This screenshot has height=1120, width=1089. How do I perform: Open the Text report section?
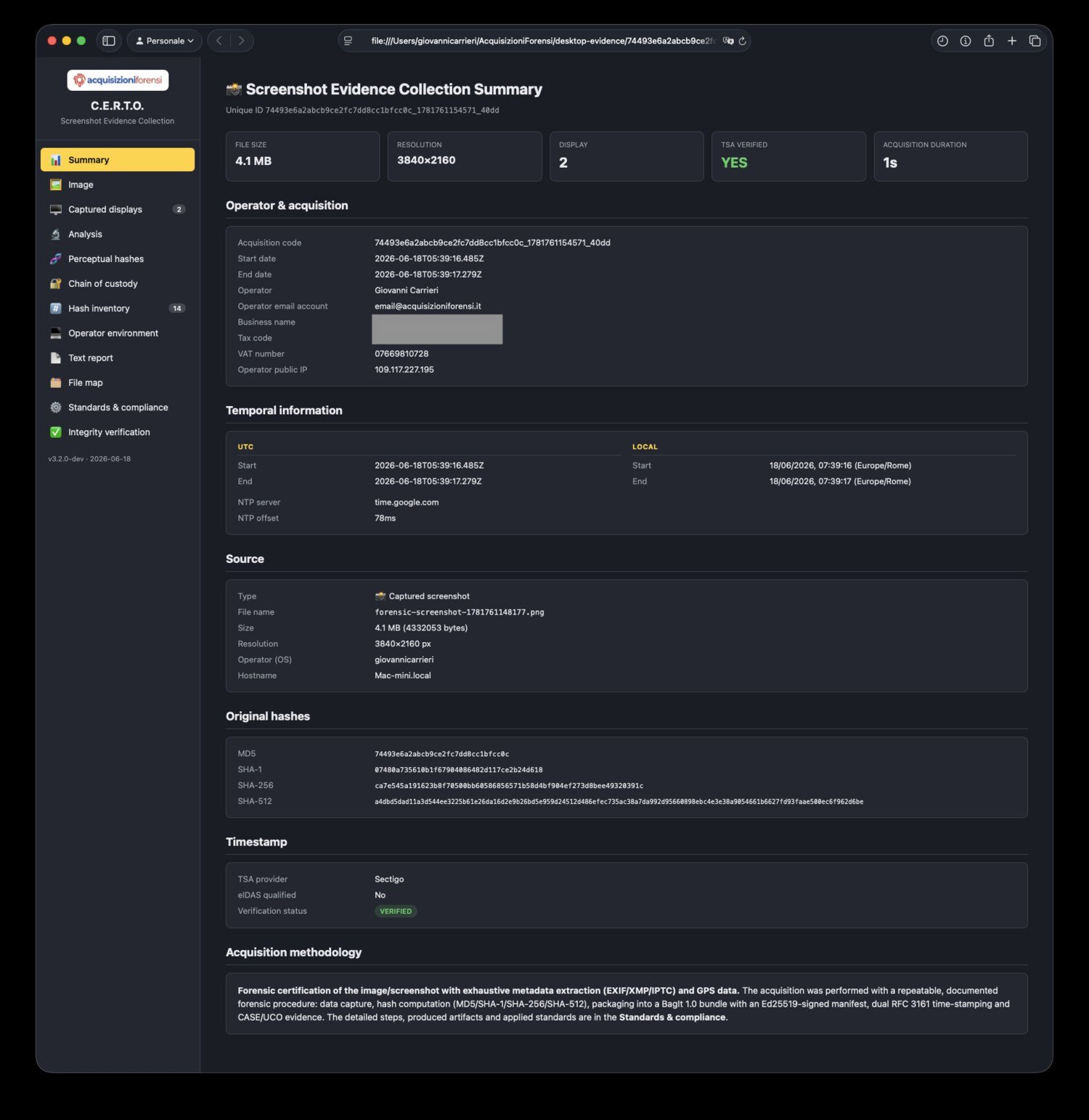pyautogui.click(x=118, y=357)
